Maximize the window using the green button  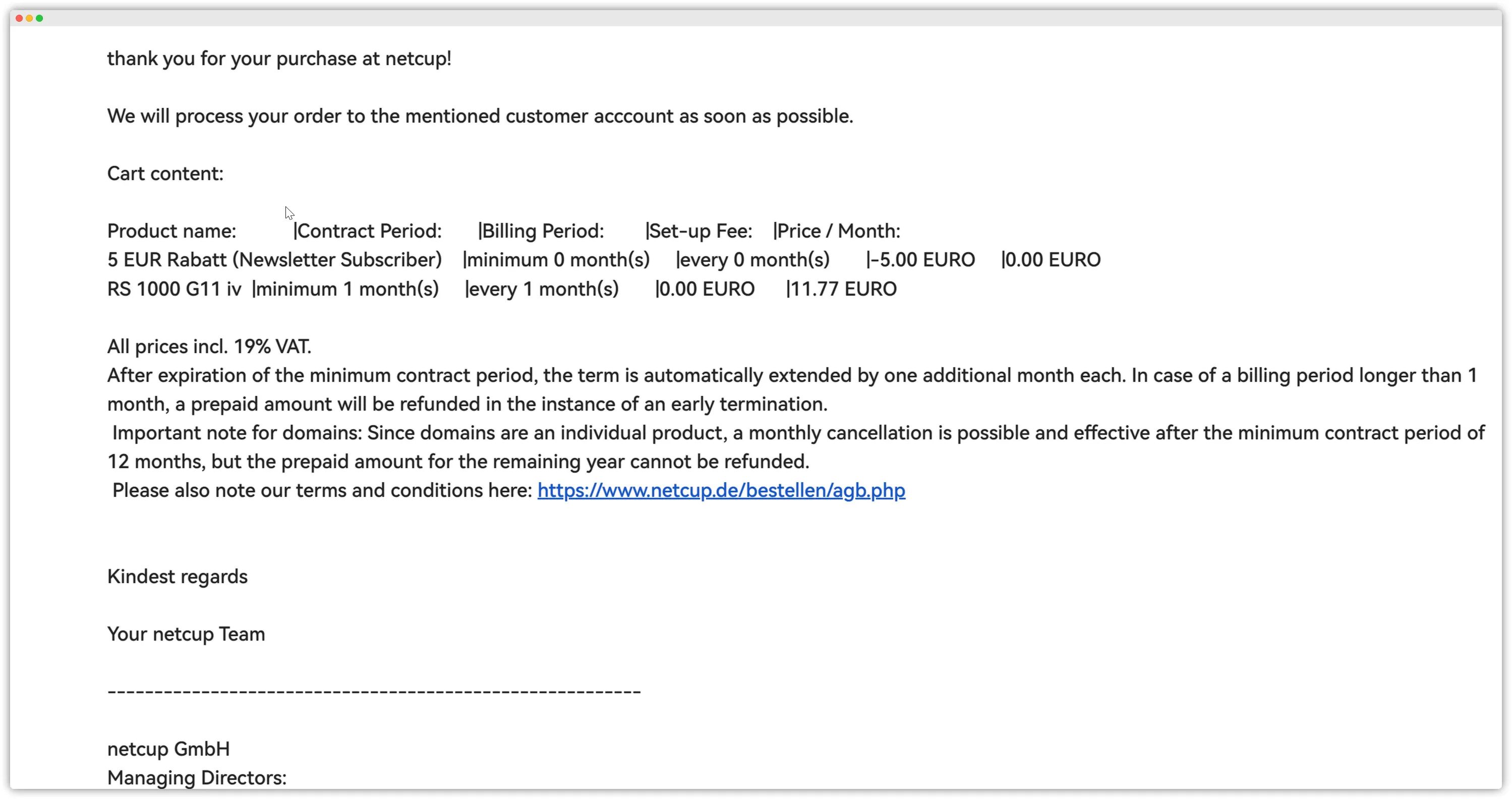(39, 18)
